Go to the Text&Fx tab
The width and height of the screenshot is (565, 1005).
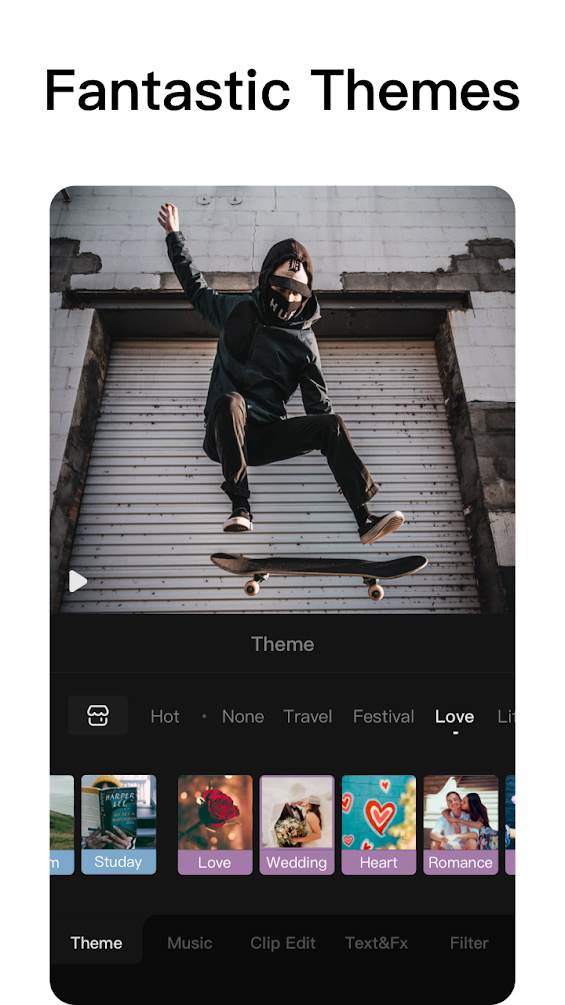click(x=376, y=943)
